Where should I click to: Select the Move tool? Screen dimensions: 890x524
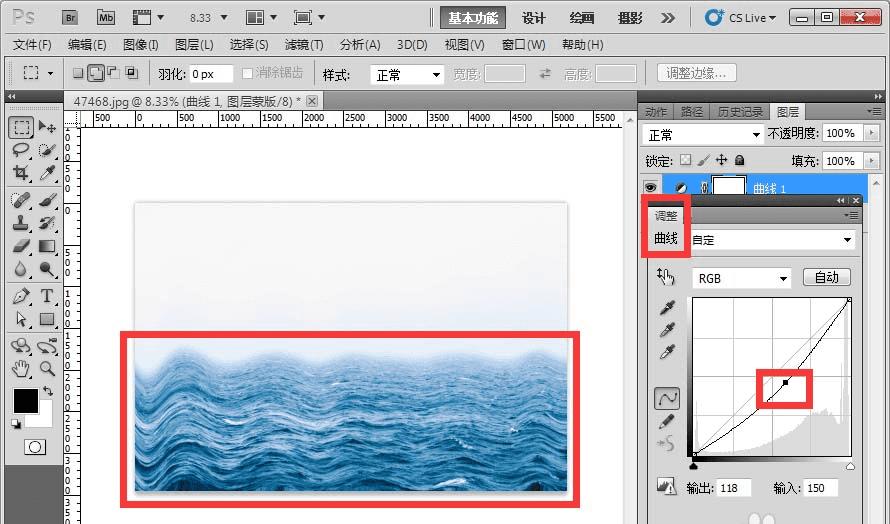[47, 127]
